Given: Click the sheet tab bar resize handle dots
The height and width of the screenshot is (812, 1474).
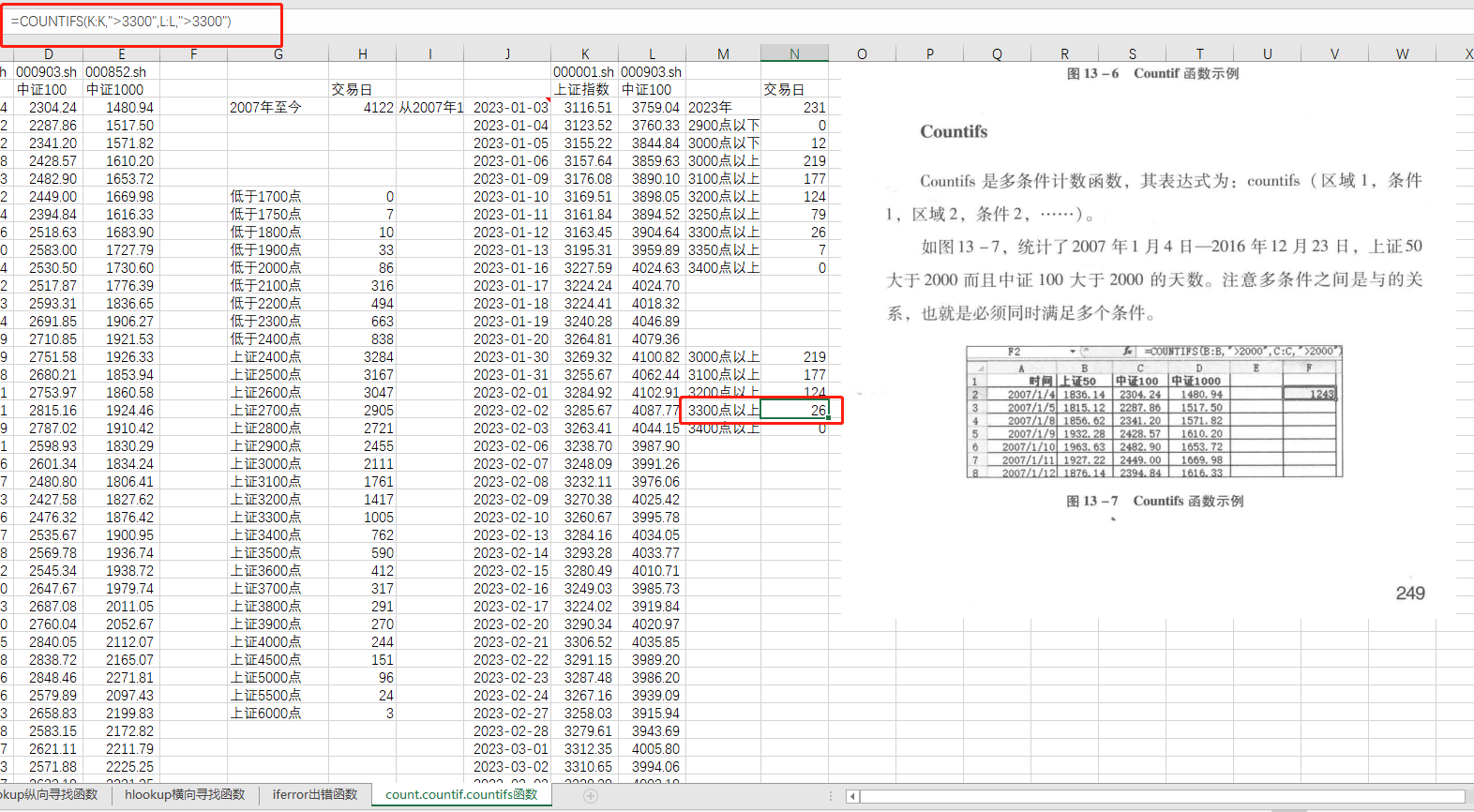Looking at the screenshot, I should click(x=830, y=795).
